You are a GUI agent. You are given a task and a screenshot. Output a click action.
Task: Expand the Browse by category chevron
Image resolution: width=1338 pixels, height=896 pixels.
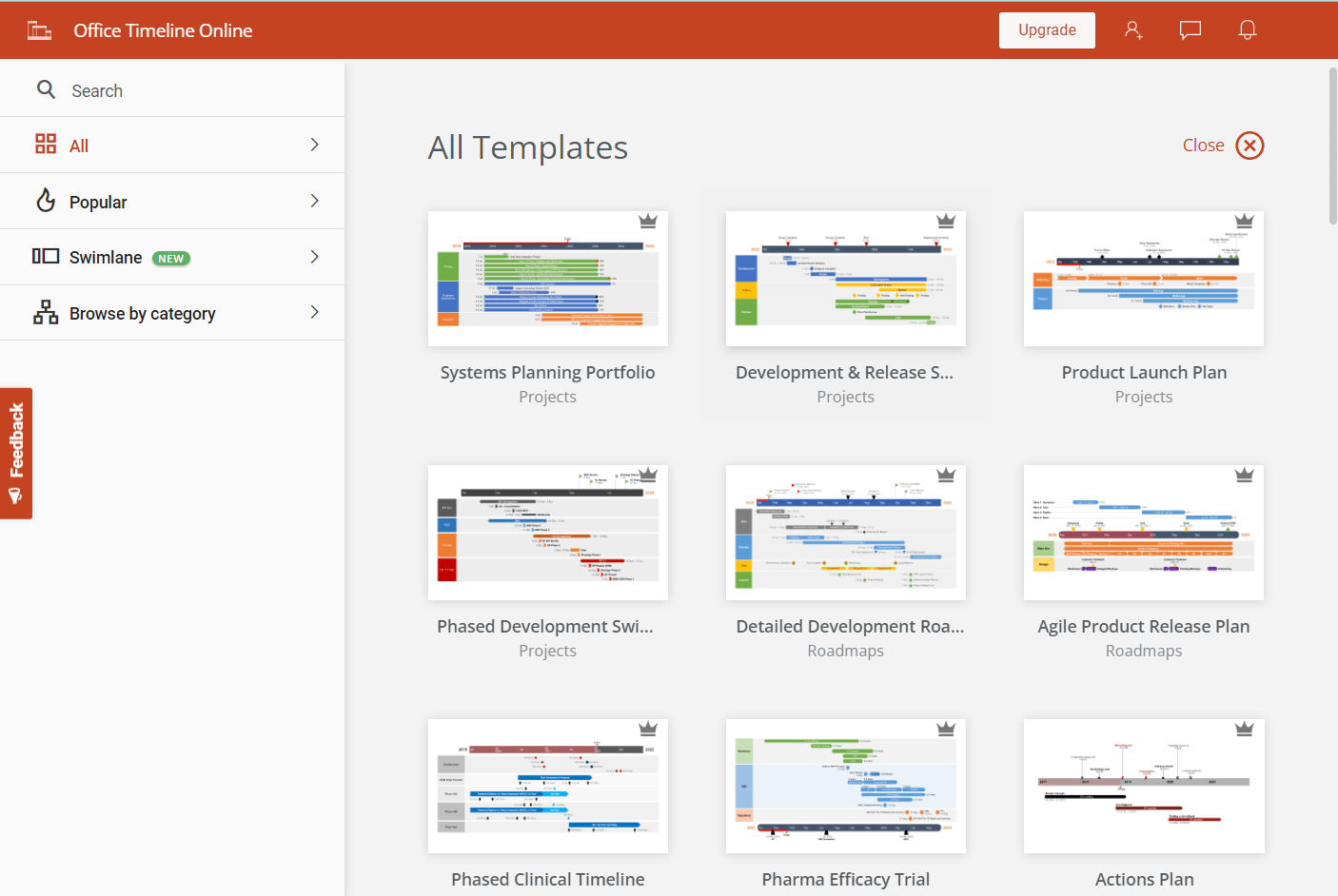314,312
